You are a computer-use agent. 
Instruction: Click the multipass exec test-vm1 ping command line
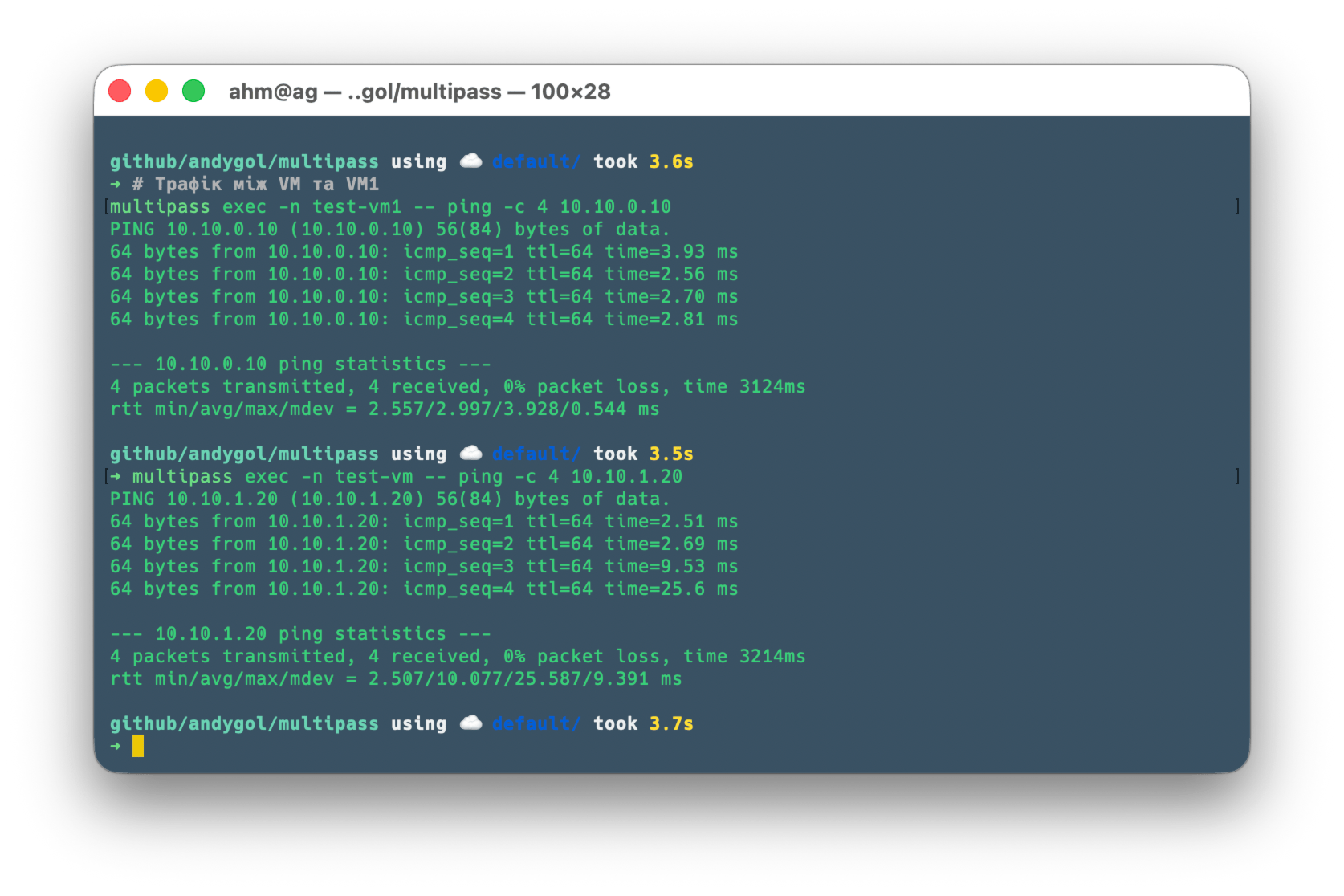(x=393, y=206)
